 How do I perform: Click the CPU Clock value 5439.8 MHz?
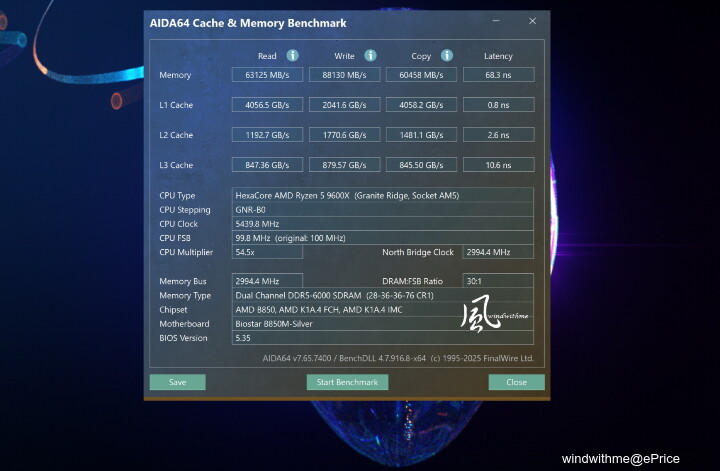coord(382,224)
